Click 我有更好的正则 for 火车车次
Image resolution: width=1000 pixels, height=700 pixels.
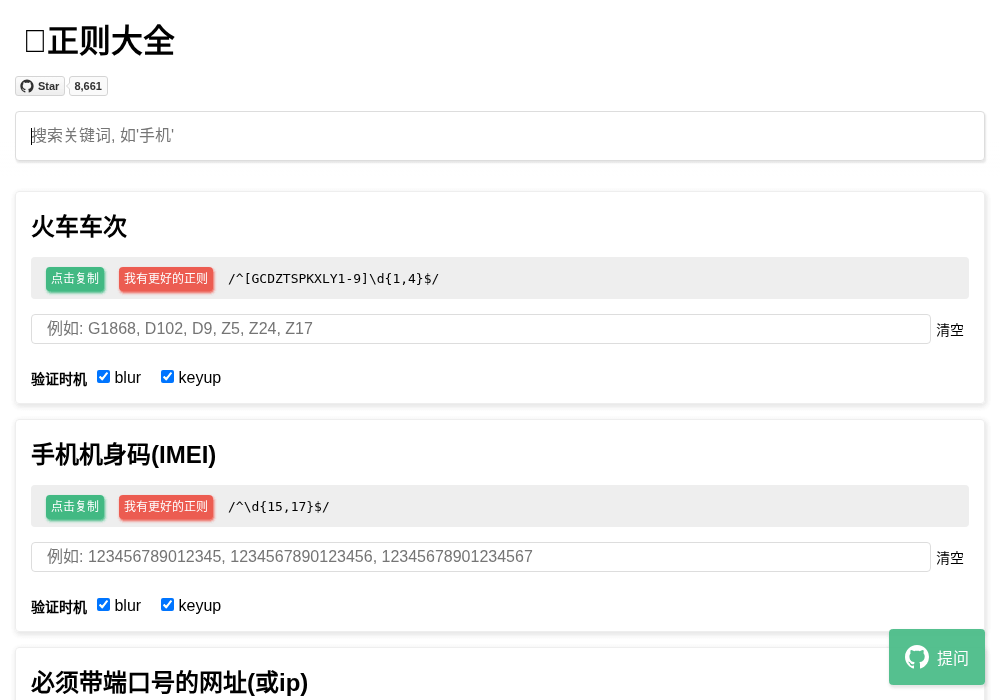coord(166,279)
